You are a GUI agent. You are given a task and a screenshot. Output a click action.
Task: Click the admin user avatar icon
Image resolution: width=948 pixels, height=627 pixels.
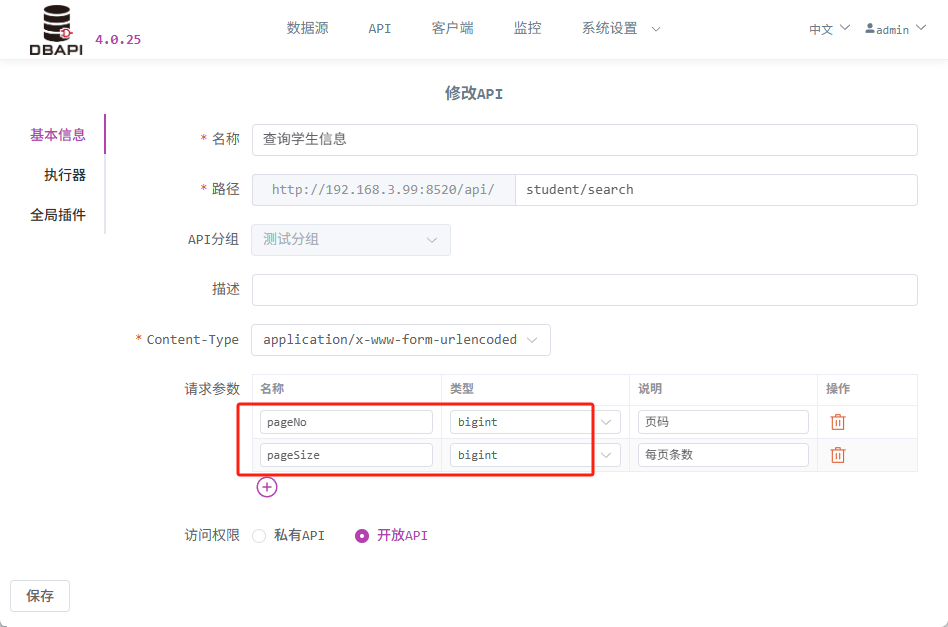869,28
